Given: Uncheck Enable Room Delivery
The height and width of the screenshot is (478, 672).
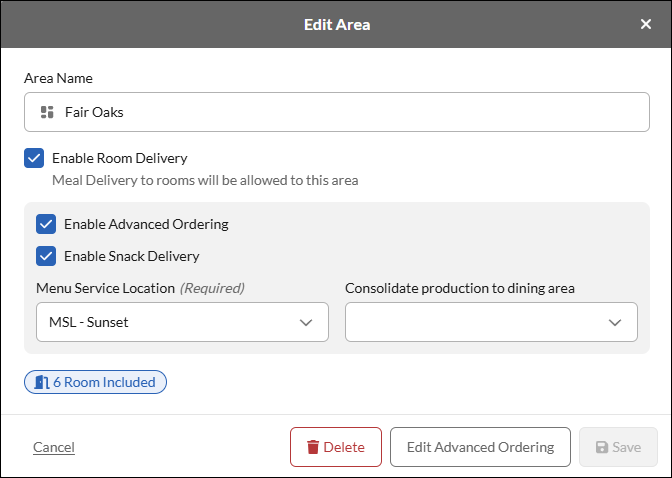Looking at the screenshot, I should (x=34, y=158).
